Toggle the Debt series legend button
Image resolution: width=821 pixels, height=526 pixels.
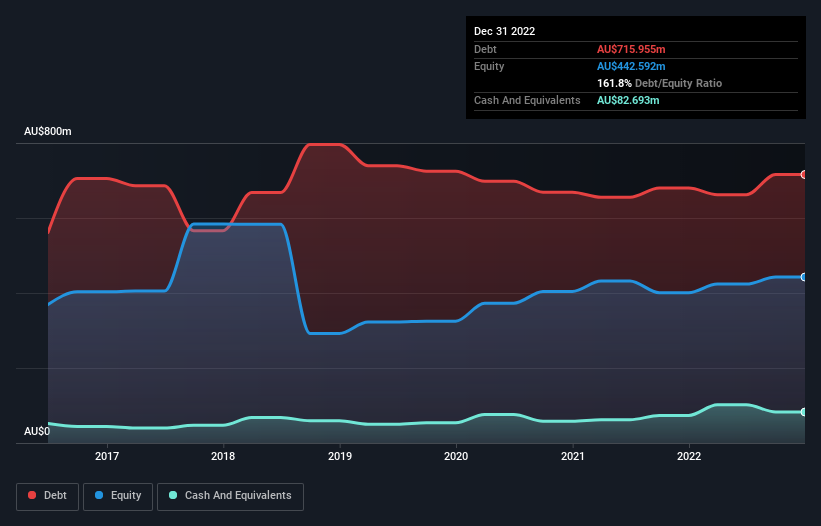point(48,496)
